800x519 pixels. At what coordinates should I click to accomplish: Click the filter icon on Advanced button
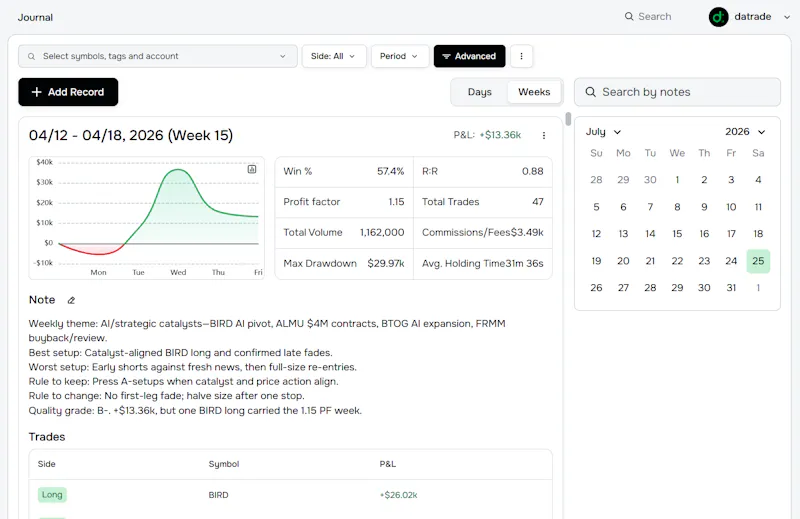click(446, 56)
